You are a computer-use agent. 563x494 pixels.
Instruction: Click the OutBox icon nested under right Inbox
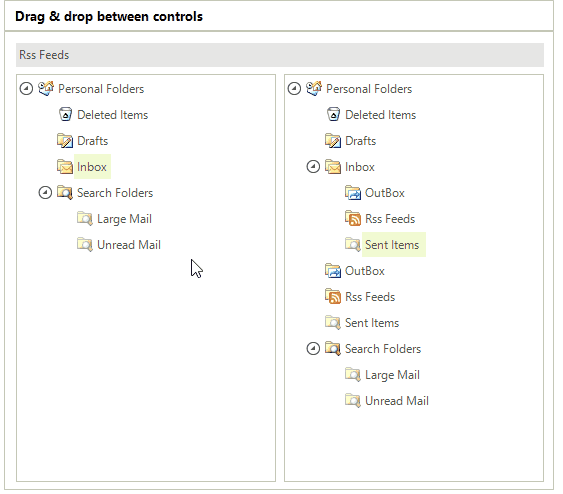tap(353, 193)
